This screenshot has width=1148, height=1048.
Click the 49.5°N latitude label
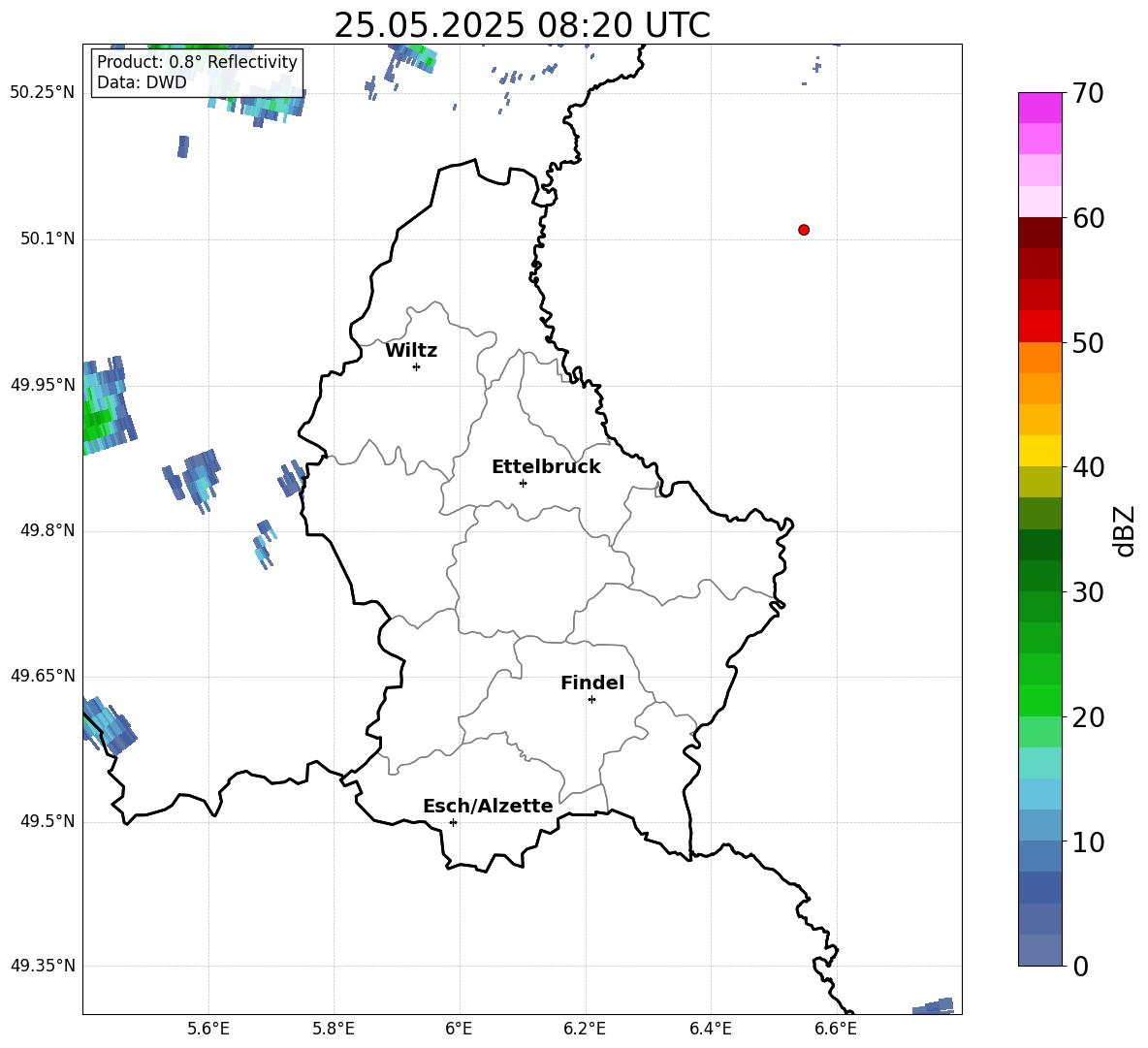pyautogui.click(x=47, y=821)
